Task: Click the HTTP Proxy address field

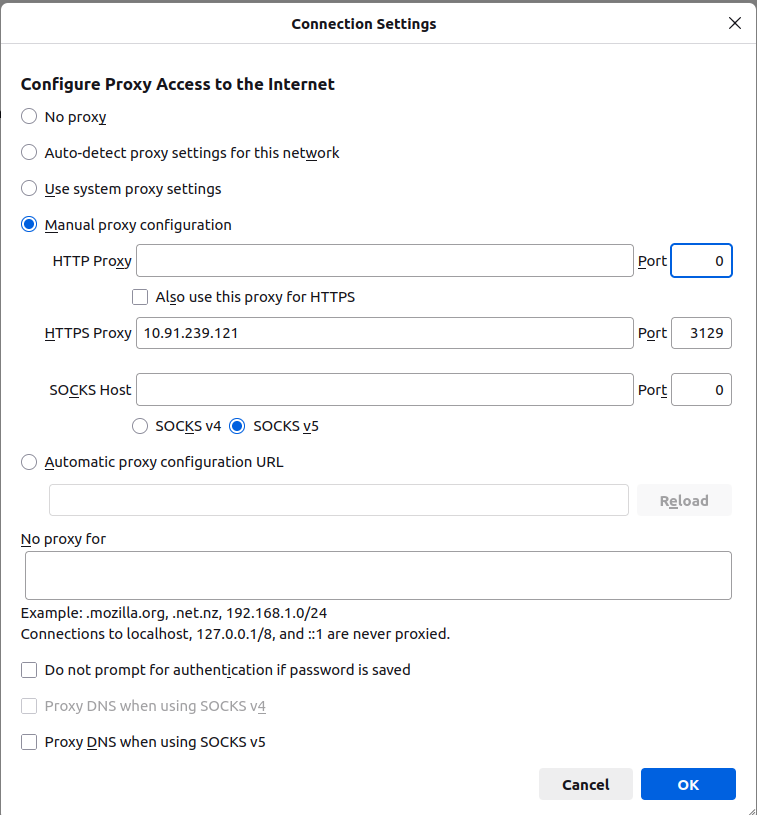Action: click(384, 261)
